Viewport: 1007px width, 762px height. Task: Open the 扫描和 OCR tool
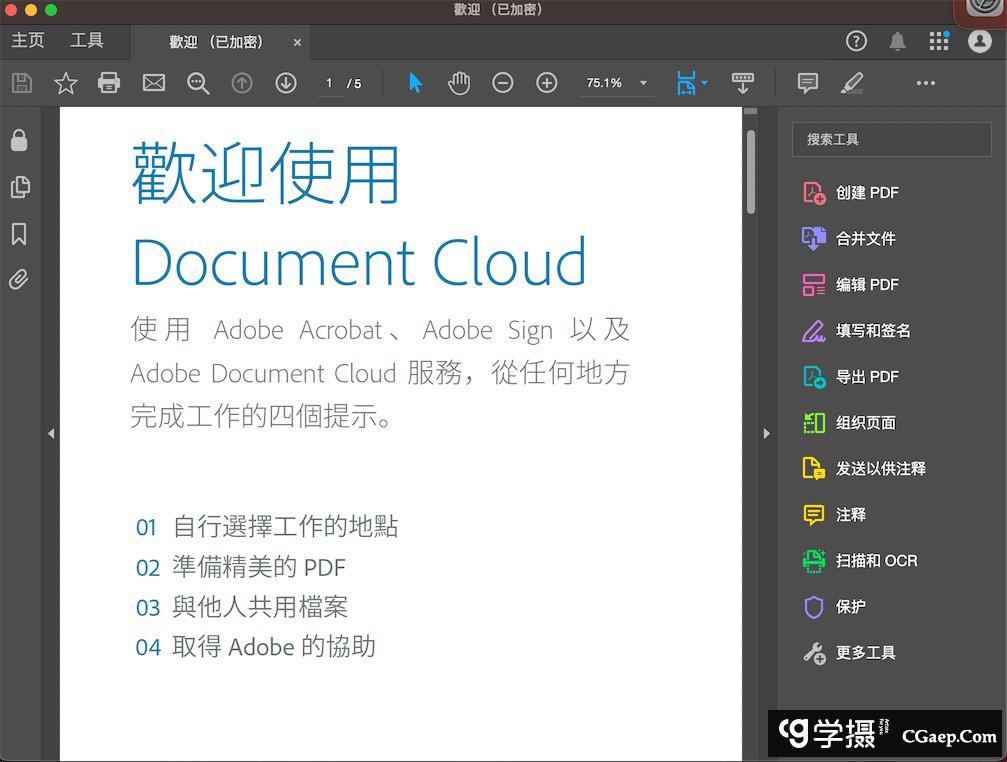[x=876, y=561]
